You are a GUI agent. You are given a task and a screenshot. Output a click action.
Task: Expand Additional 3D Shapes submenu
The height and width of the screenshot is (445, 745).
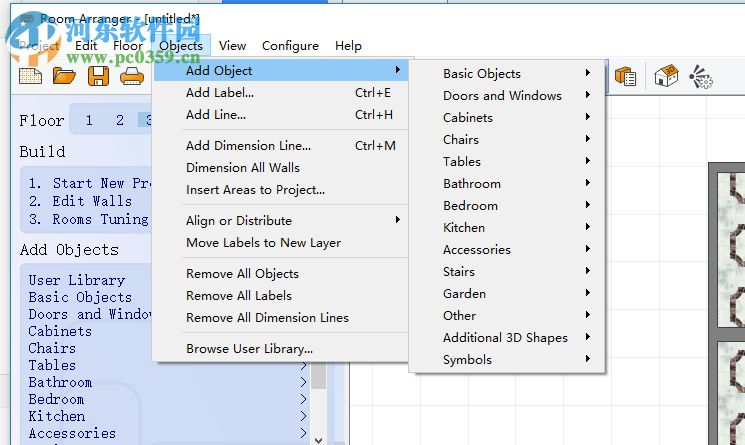coord(507,338)
